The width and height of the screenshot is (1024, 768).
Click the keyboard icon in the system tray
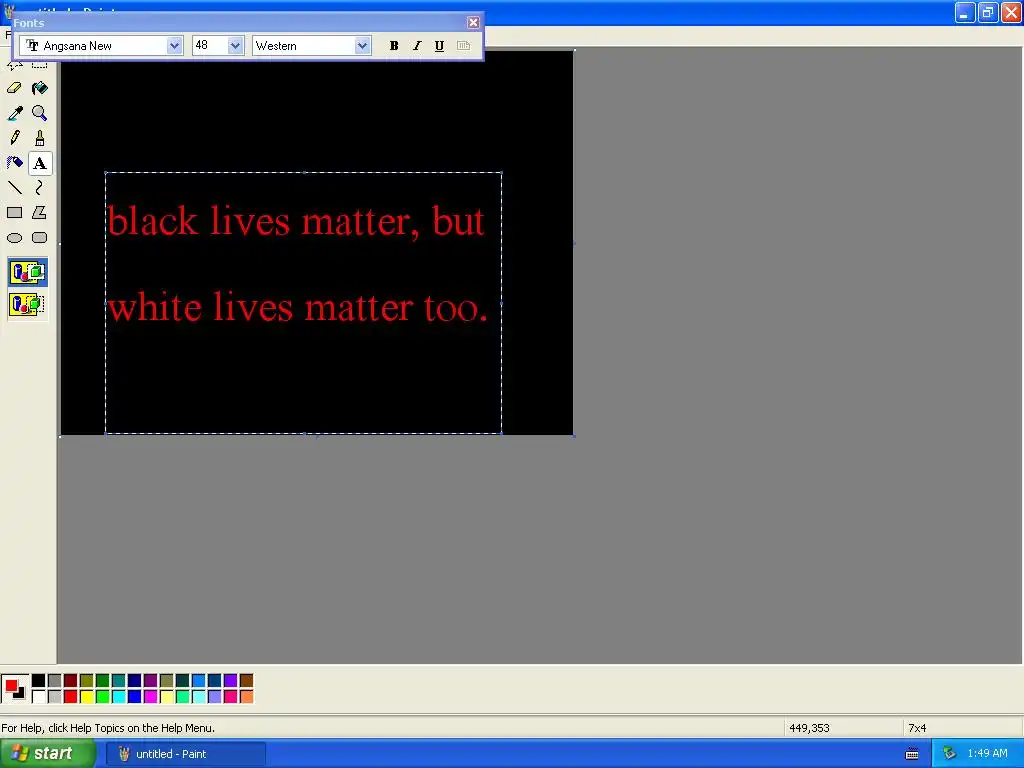[912, 754]
